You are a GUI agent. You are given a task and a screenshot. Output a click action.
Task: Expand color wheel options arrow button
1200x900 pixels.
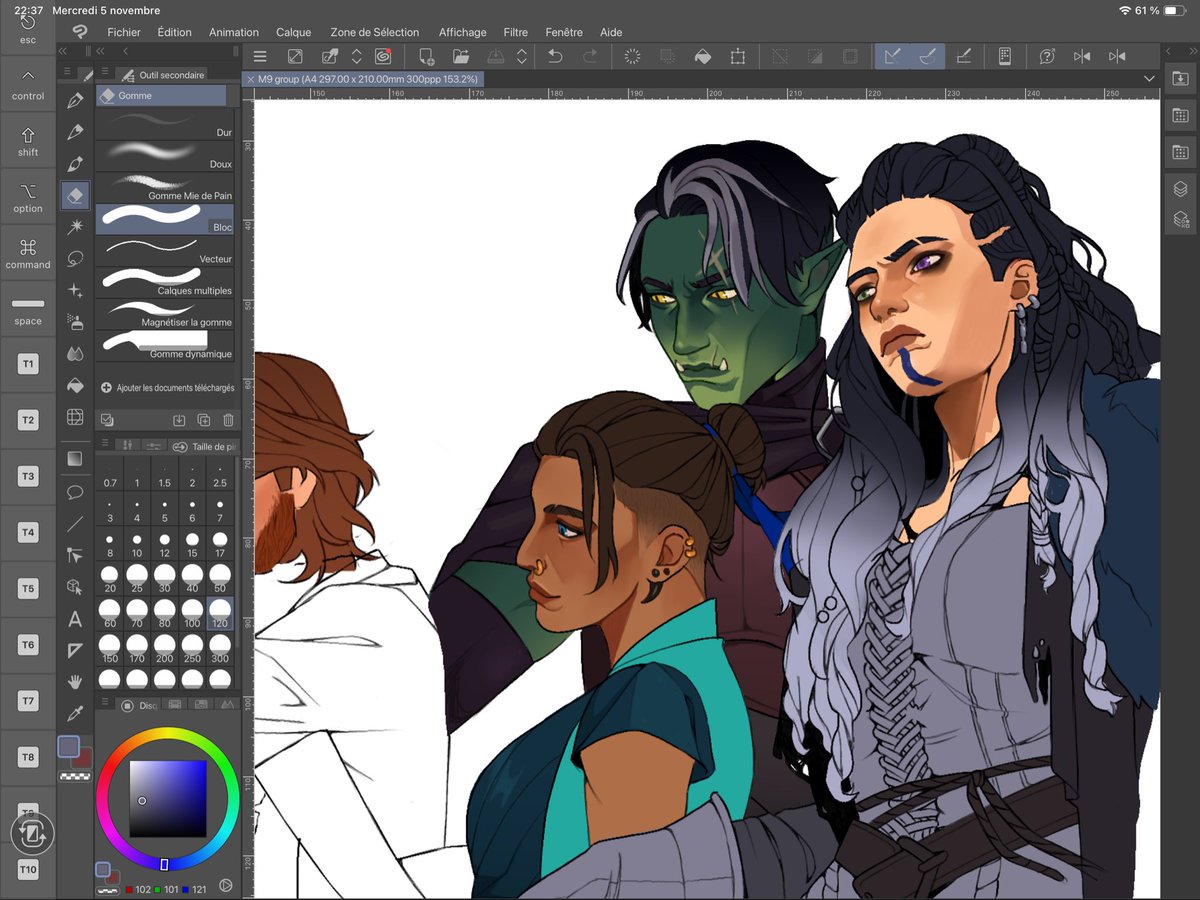225,884
